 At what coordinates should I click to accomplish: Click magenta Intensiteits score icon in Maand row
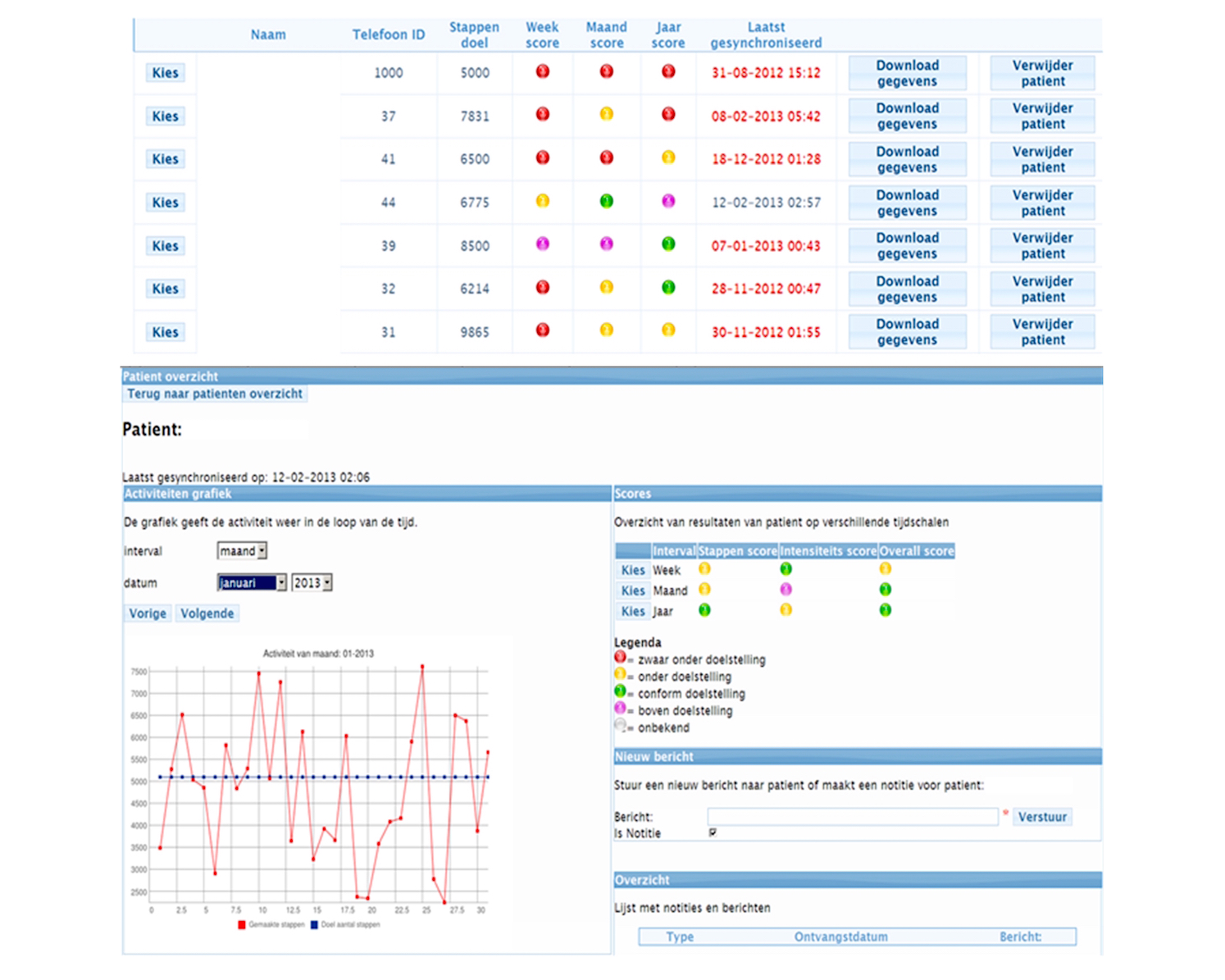786,590
